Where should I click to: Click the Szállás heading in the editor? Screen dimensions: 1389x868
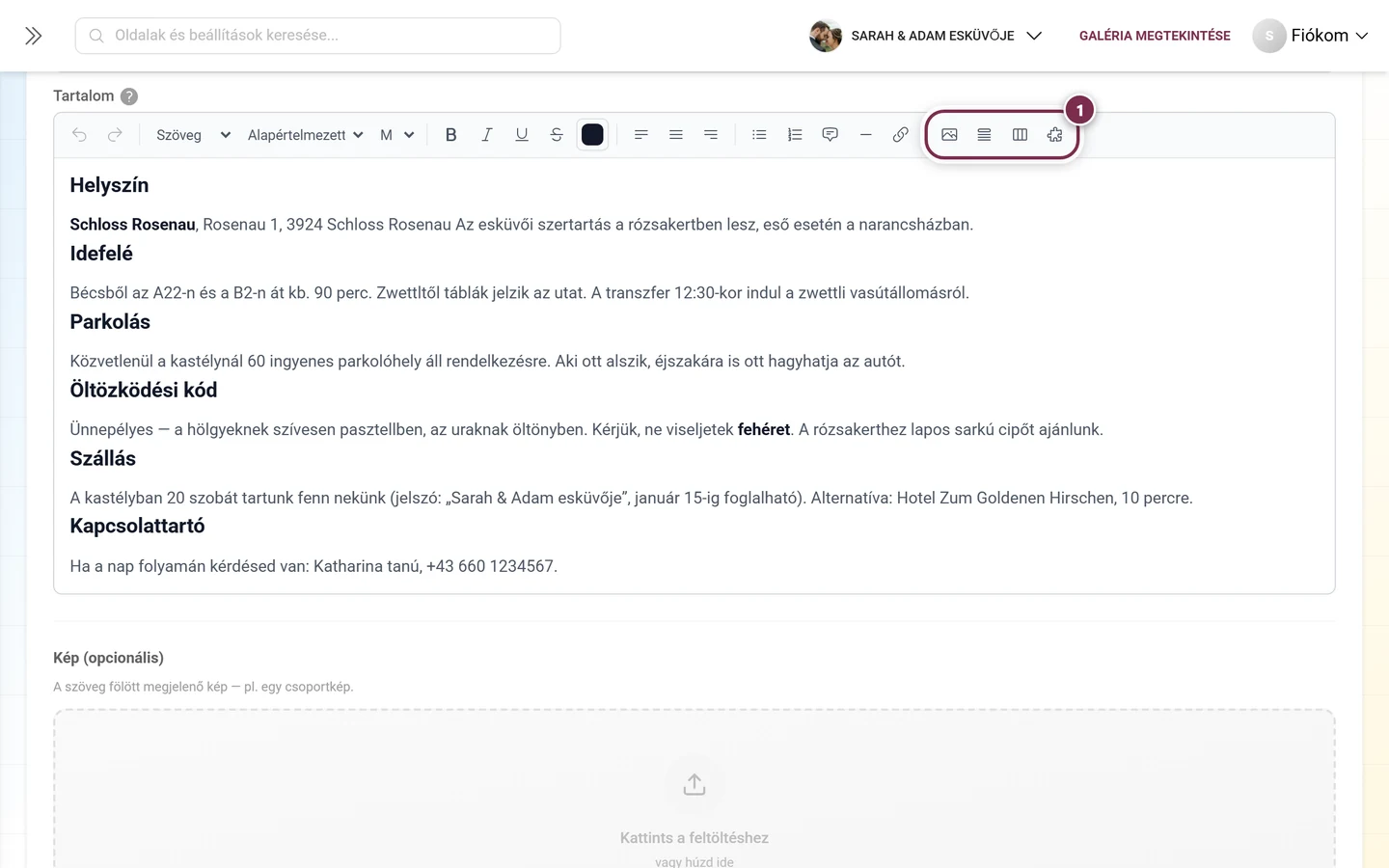coord(103,459)
